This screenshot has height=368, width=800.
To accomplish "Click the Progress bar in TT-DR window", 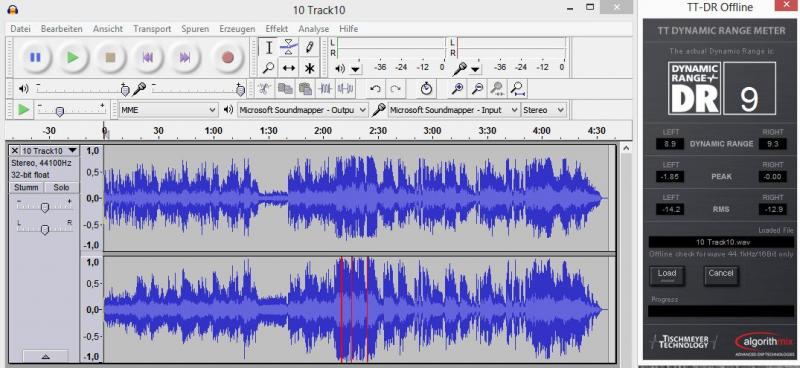I will pyautogui.click(x=721, y=311).
